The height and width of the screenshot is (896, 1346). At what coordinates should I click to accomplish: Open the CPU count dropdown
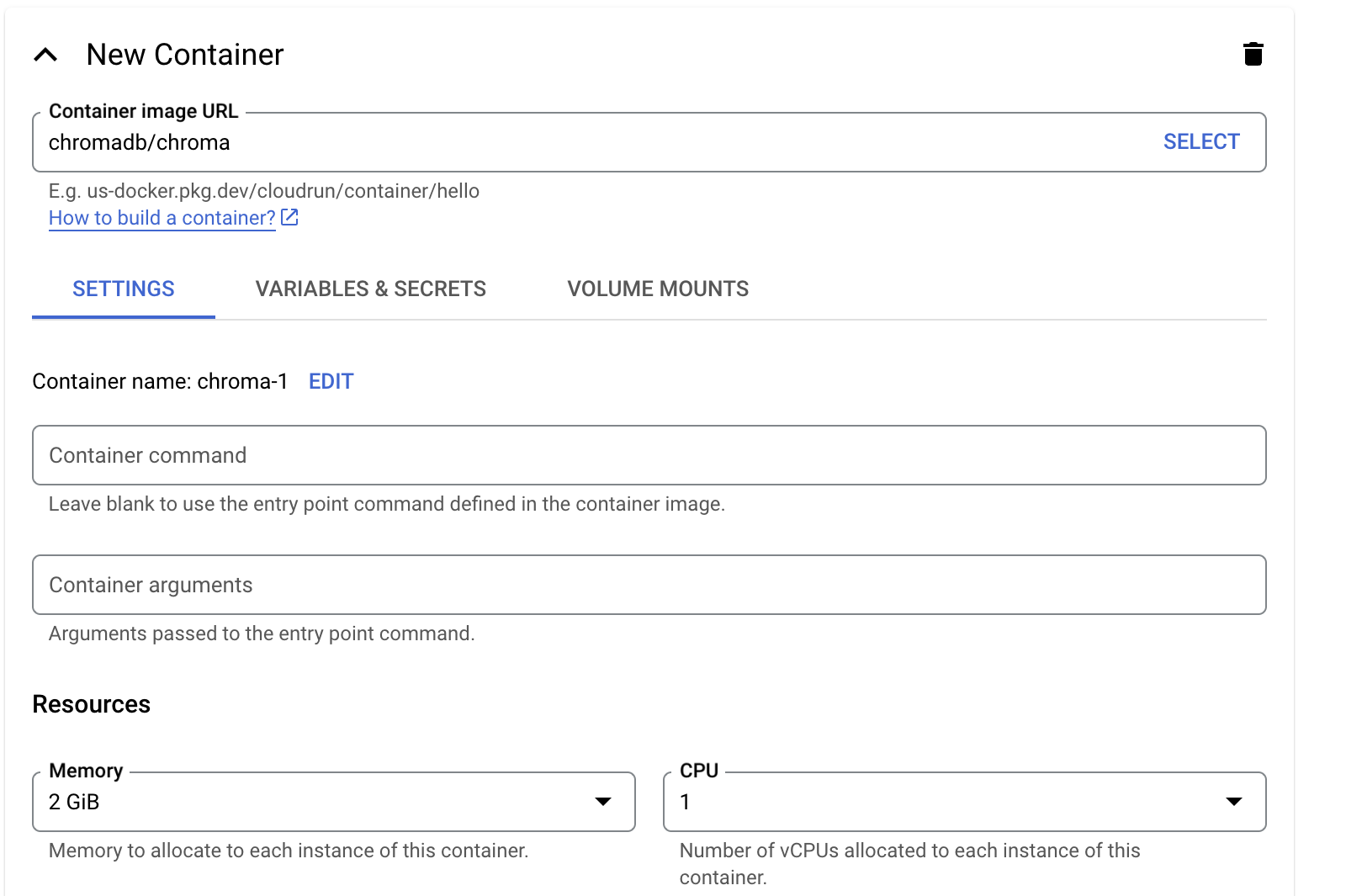951,802
